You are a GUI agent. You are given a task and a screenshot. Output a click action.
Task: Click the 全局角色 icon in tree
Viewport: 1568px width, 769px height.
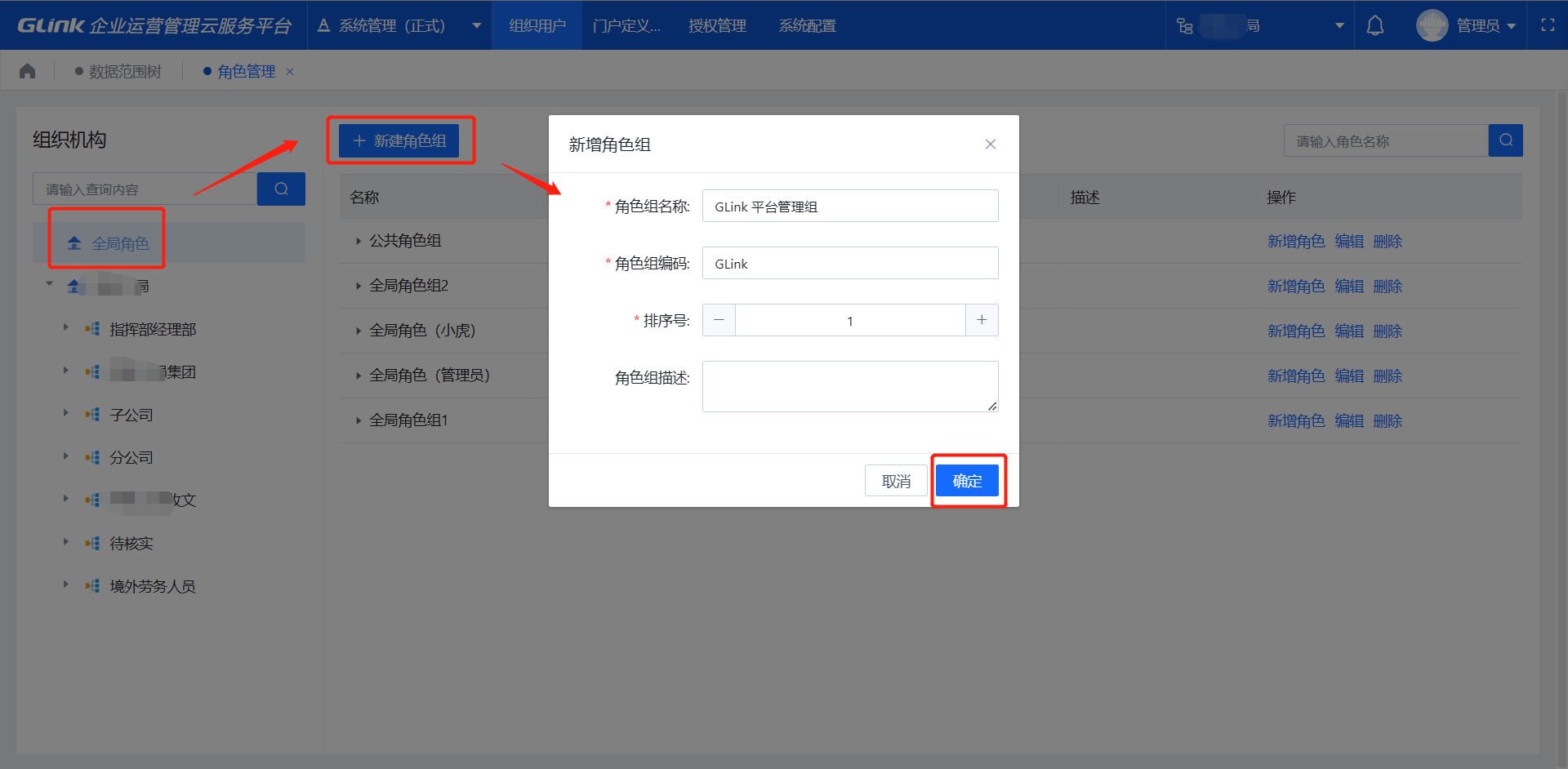click(74, 243)
